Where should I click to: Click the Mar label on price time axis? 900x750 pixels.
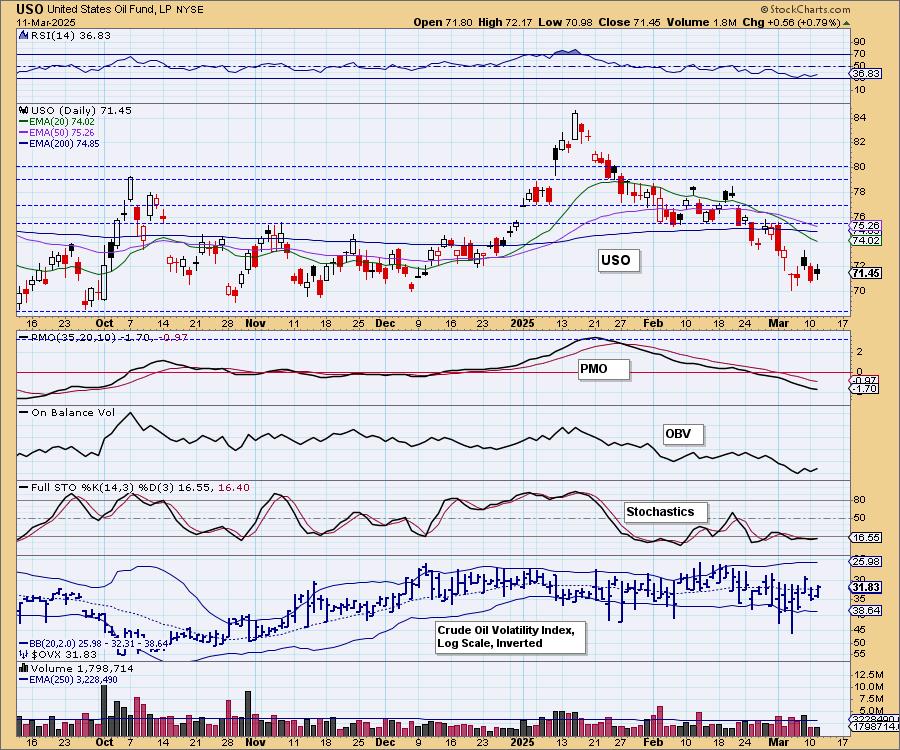coord(778,323)
